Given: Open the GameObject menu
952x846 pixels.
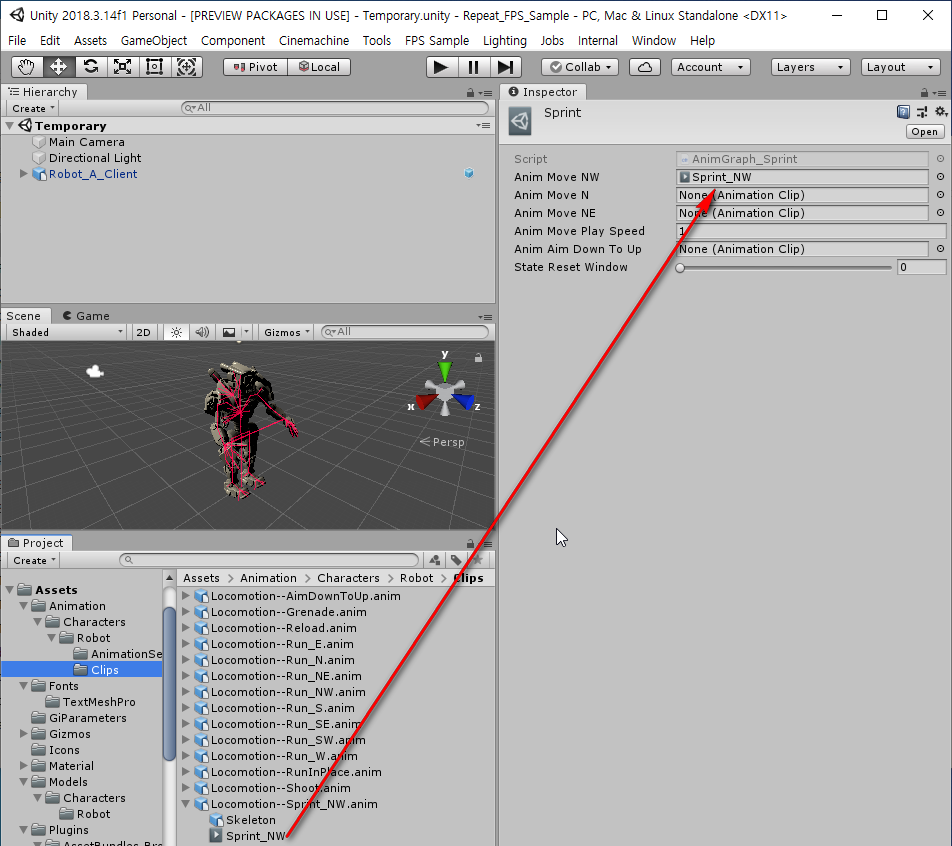Looking at the screenshot, I should (x=154, y=41).
